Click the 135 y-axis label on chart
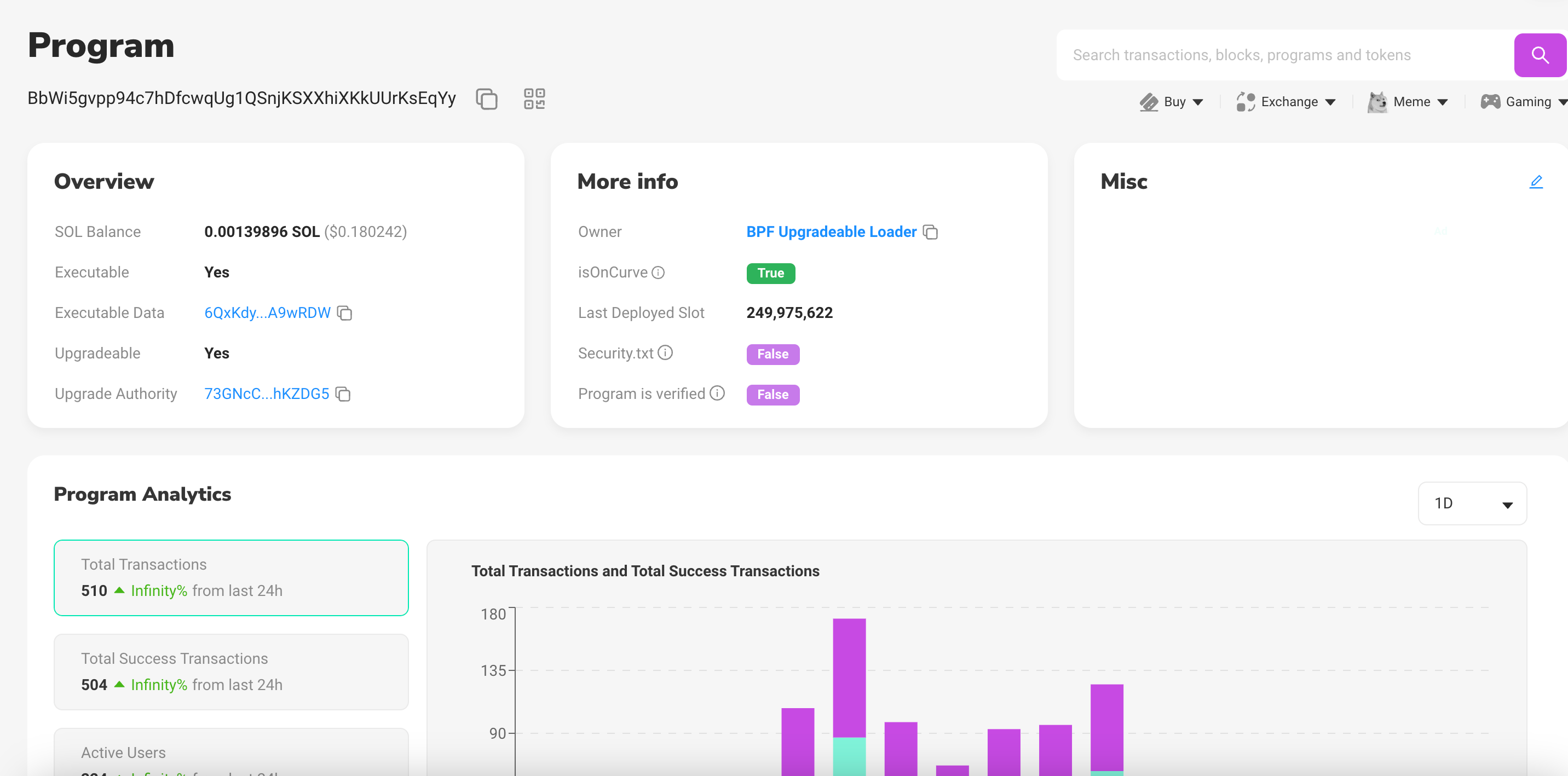 (493, 671)
